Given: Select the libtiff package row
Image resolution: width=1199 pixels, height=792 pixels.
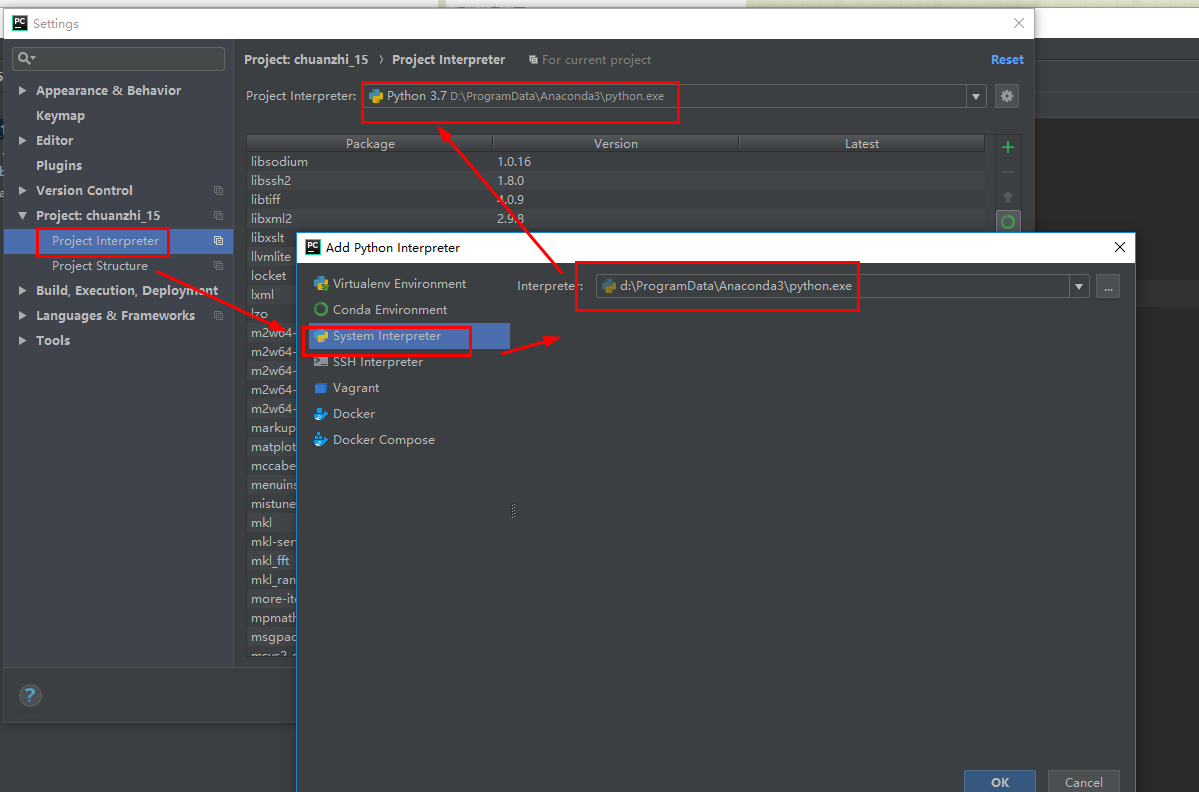Looking at the screenshot, I should (x=616, y=200).
